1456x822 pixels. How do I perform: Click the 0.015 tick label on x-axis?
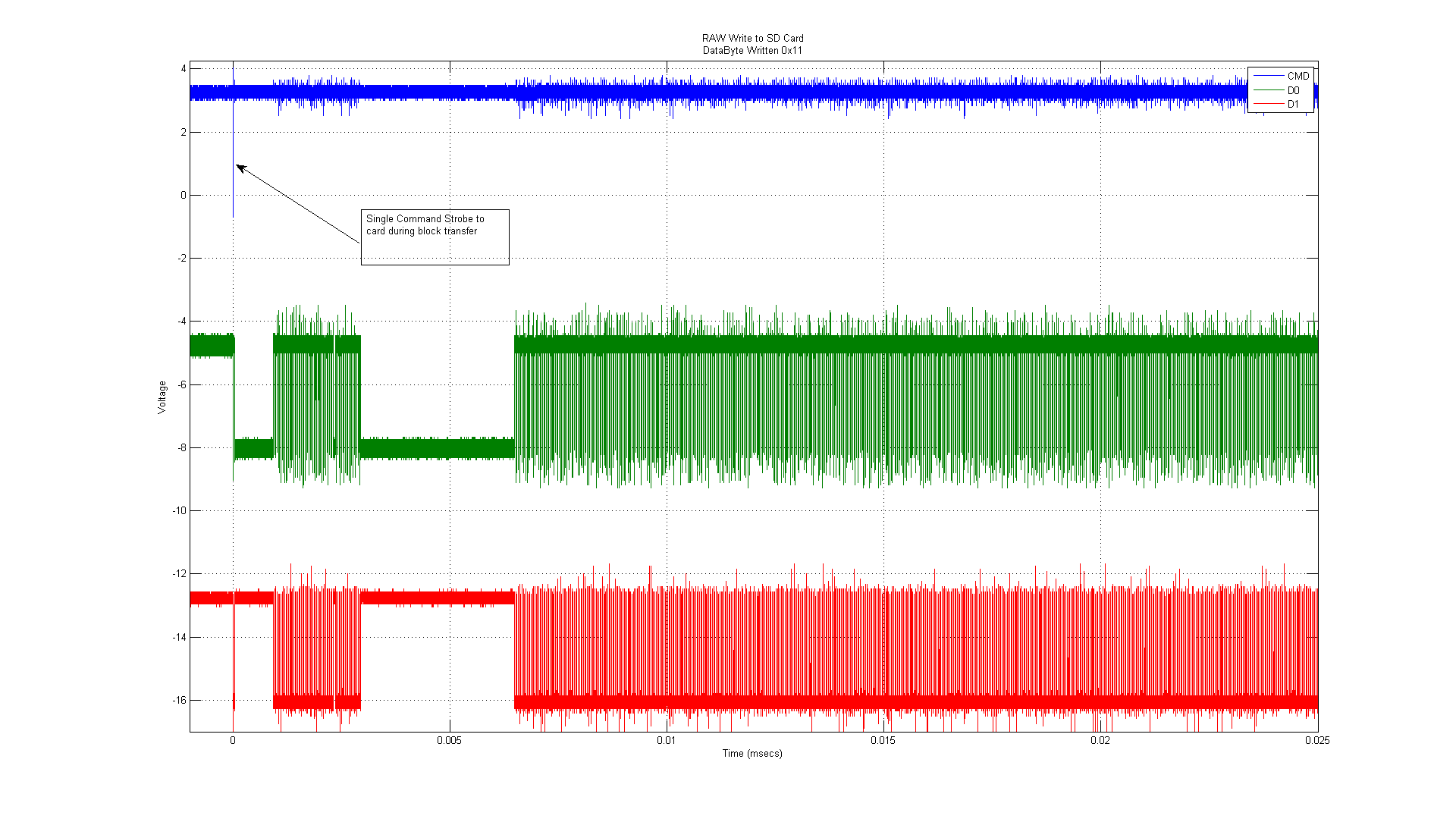[883, 741]
